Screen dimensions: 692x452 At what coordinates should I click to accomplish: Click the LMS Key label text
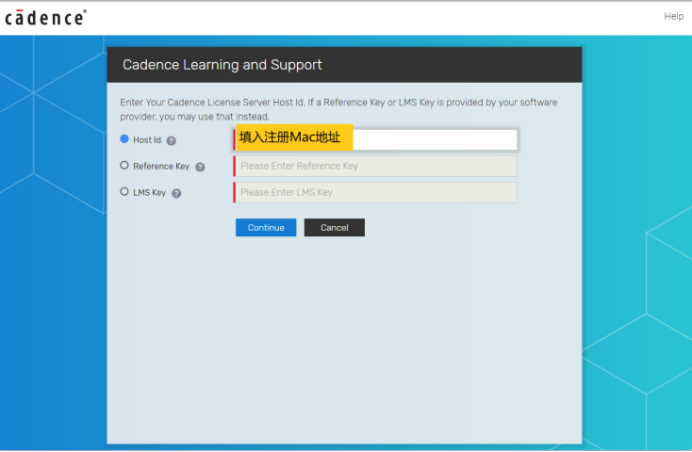[x=149, y=193]
